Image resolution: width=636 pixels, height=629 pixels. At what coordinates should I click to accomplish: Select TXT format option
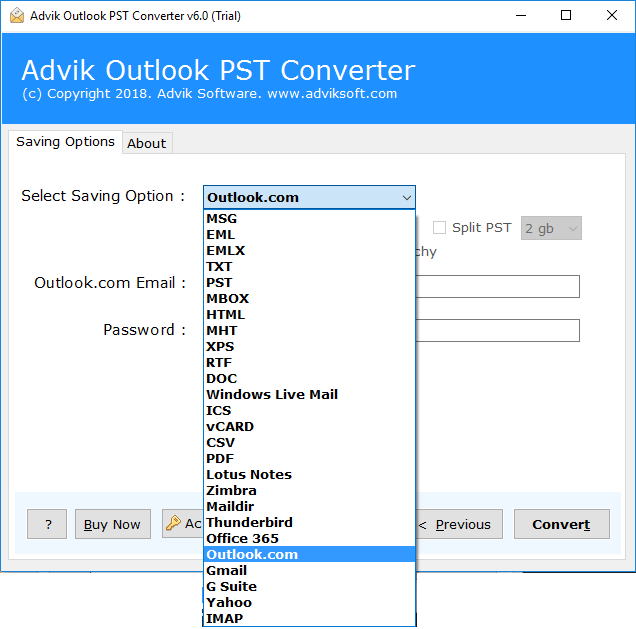[x=309, y=267]
